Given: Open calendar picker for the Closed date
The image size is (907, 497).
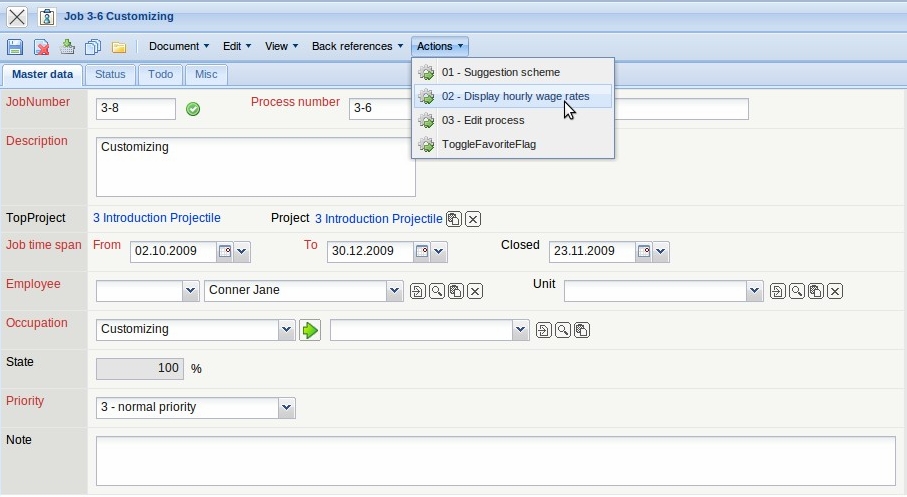Looking at the screenshot, I should [x=644, y=252].
